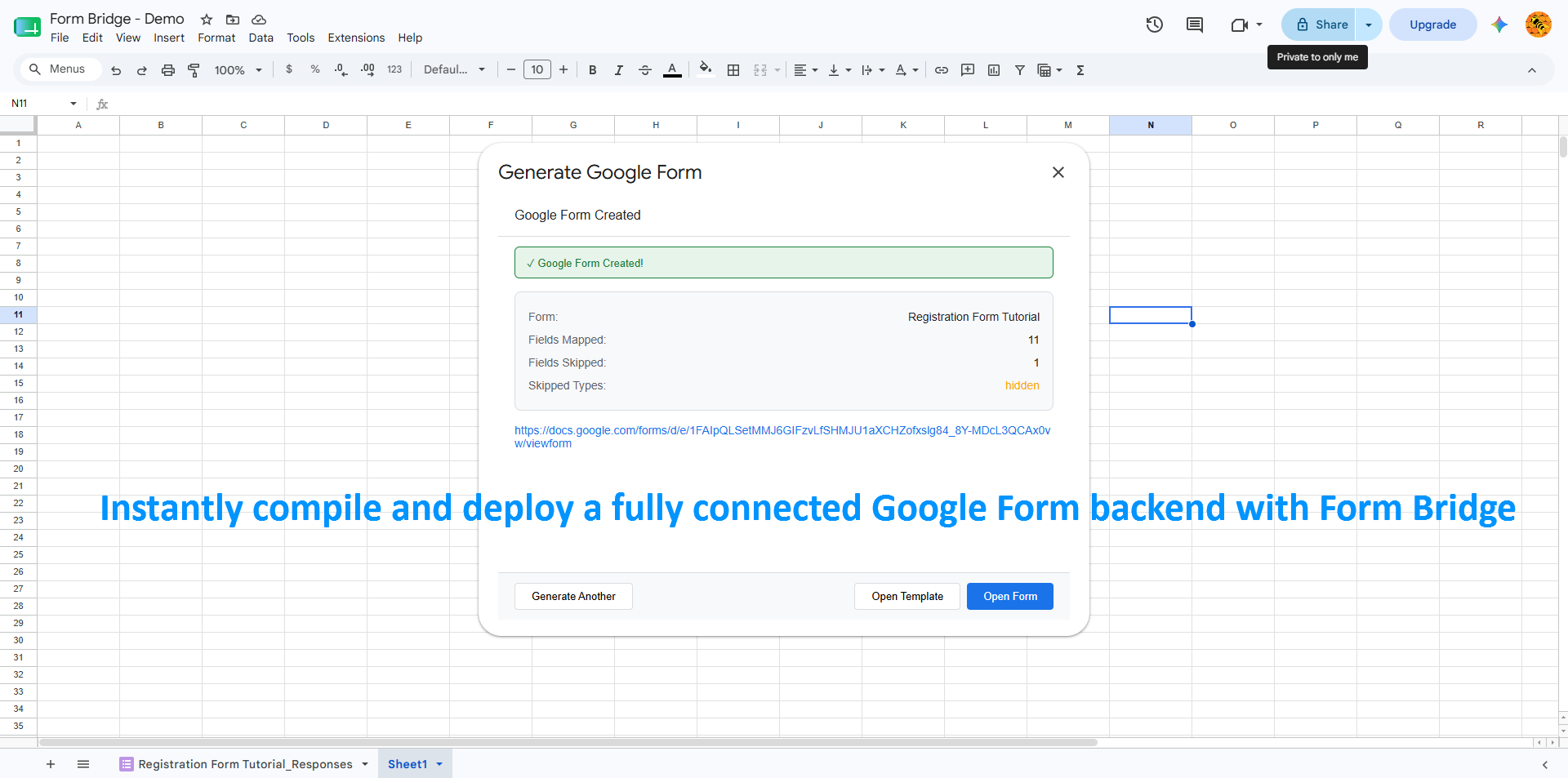Viewport: 1568px width, 778px height.
Task: Create a filter with funnel icon
Action: pyautogui.click(x=1020, y=70)
